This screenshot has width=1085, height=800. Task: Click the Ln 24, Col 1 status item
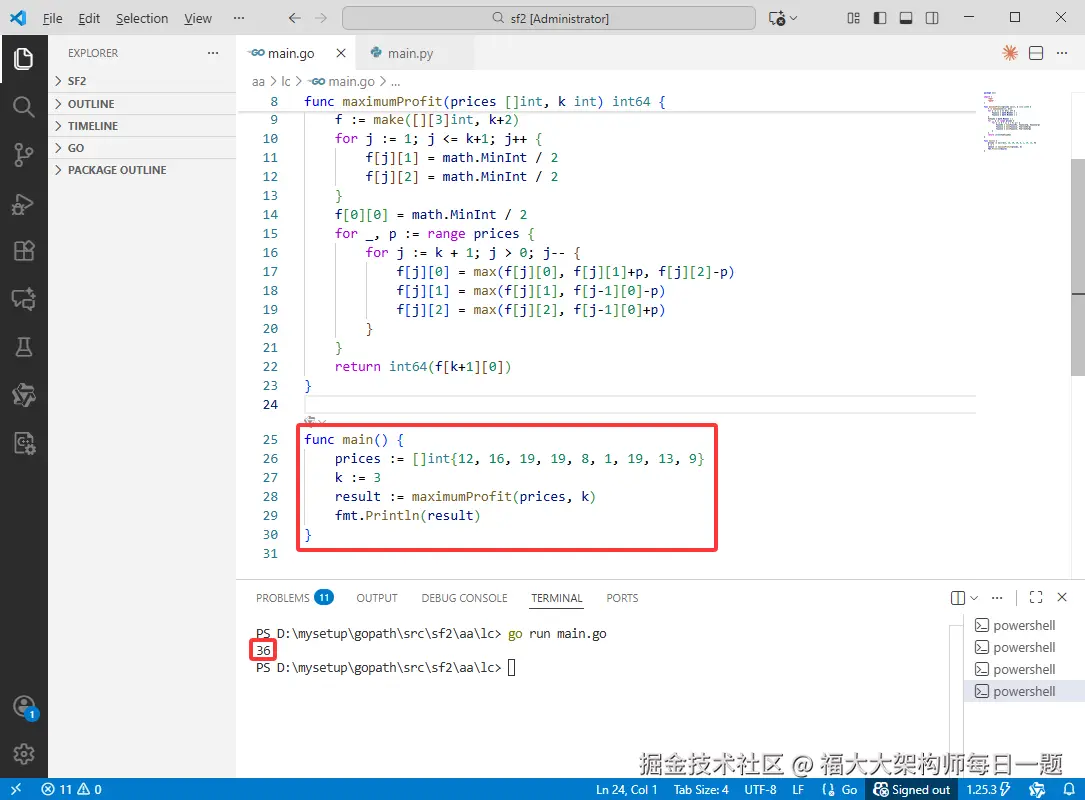click(x=627, y=790)
